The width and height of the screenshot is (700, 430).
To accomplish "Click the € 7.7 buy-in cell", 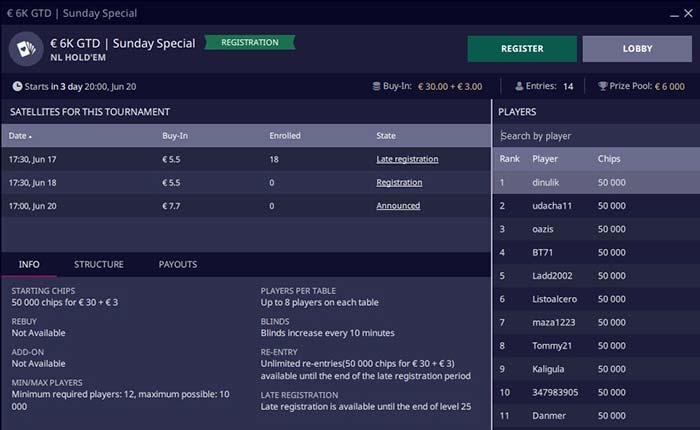I will tap(171, 206).
